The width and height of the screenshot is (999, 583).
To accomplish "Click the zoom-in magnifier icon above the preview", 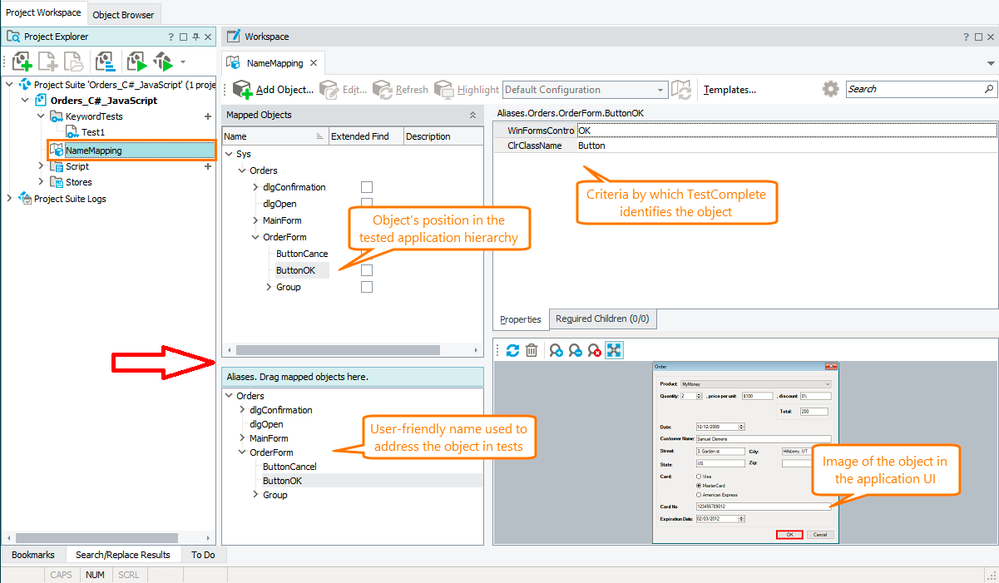I will [x=555, y=350].
